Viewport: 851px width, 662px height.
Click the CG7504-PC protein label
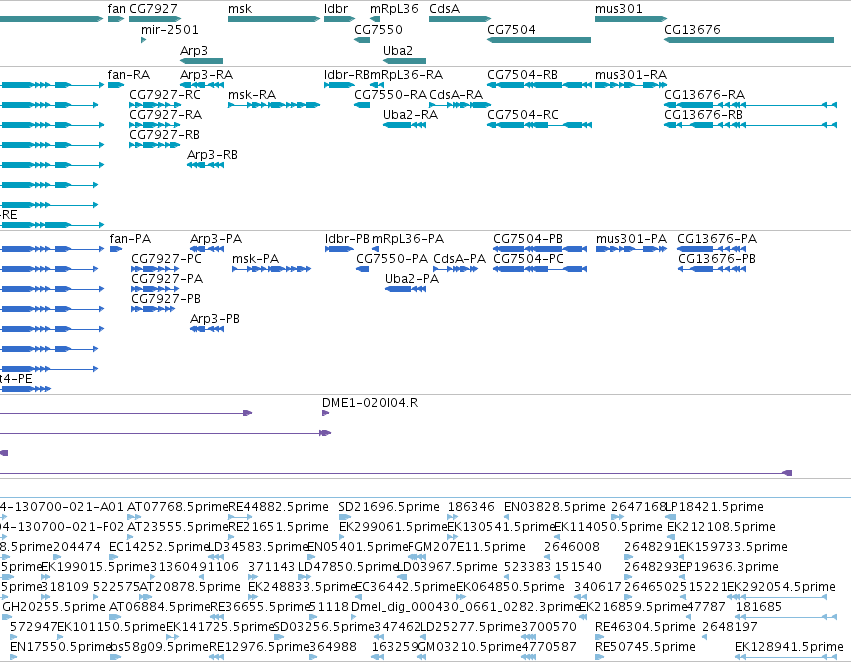coord(528,259)
